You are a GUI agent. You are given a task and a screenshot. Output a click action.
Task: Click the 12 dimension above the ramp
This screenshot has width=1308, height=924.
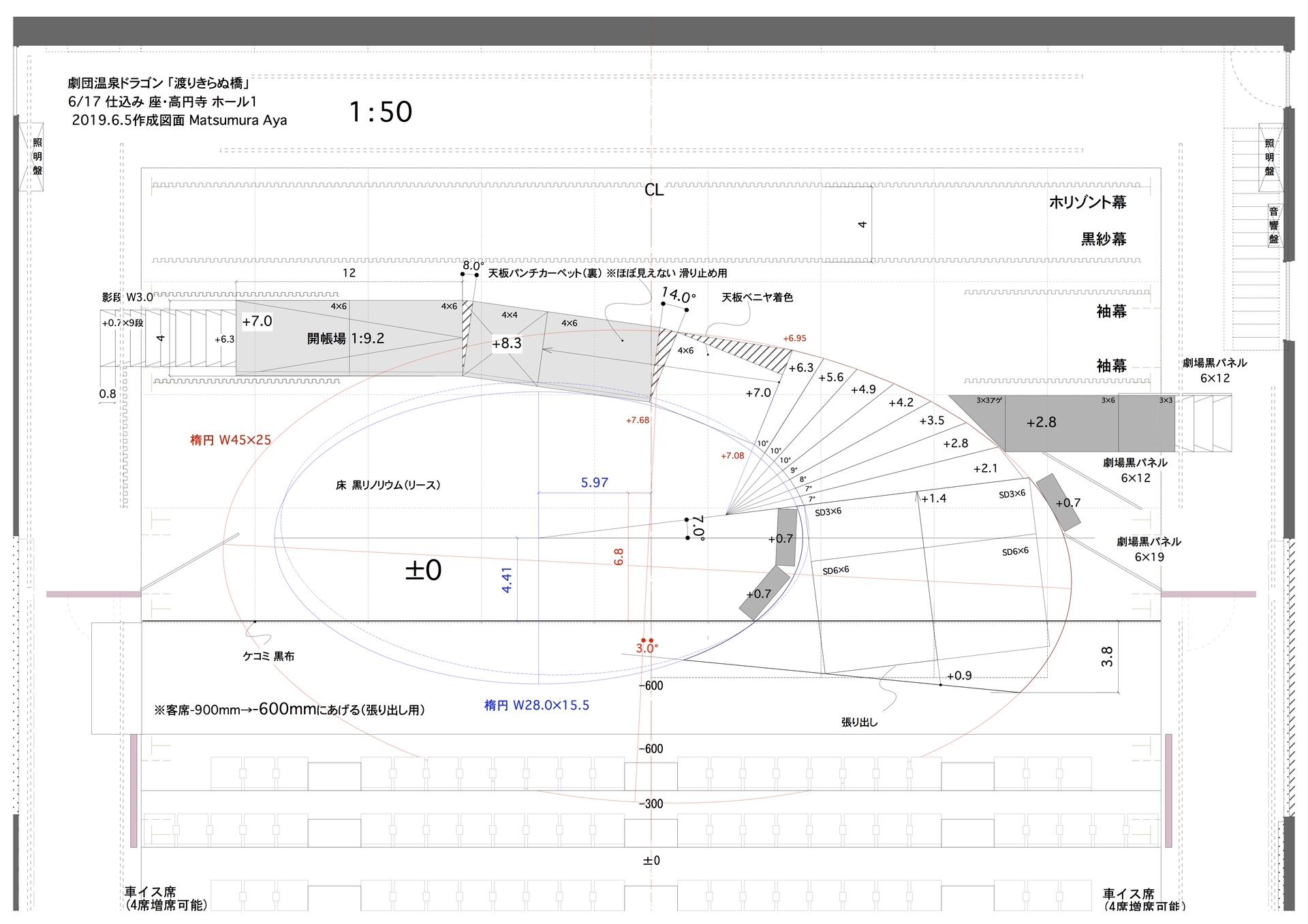click(x=349, y=273)
